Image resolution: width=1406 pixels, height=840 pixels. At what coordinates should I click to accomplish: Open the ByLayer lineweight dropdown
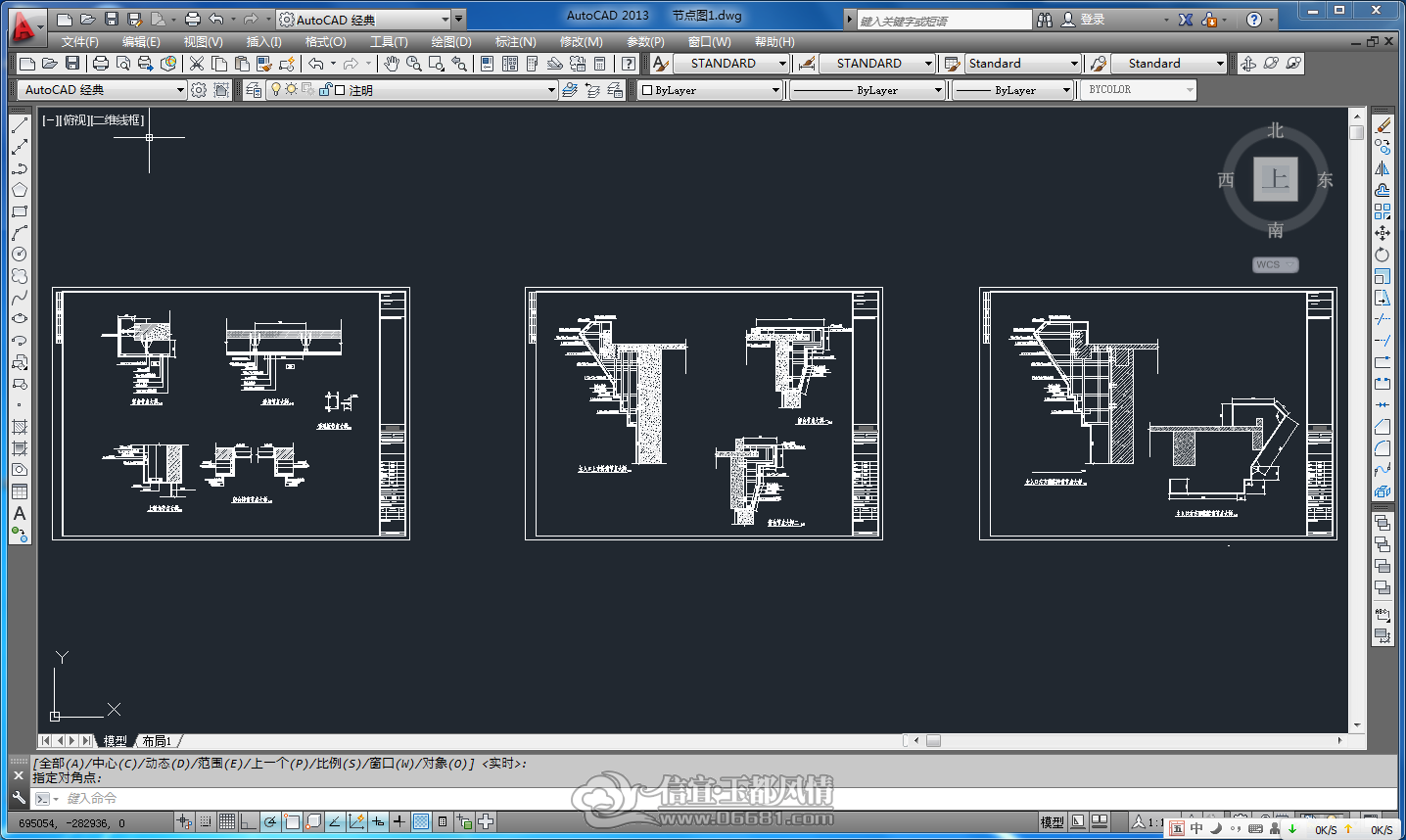[x=1013, y=90]
